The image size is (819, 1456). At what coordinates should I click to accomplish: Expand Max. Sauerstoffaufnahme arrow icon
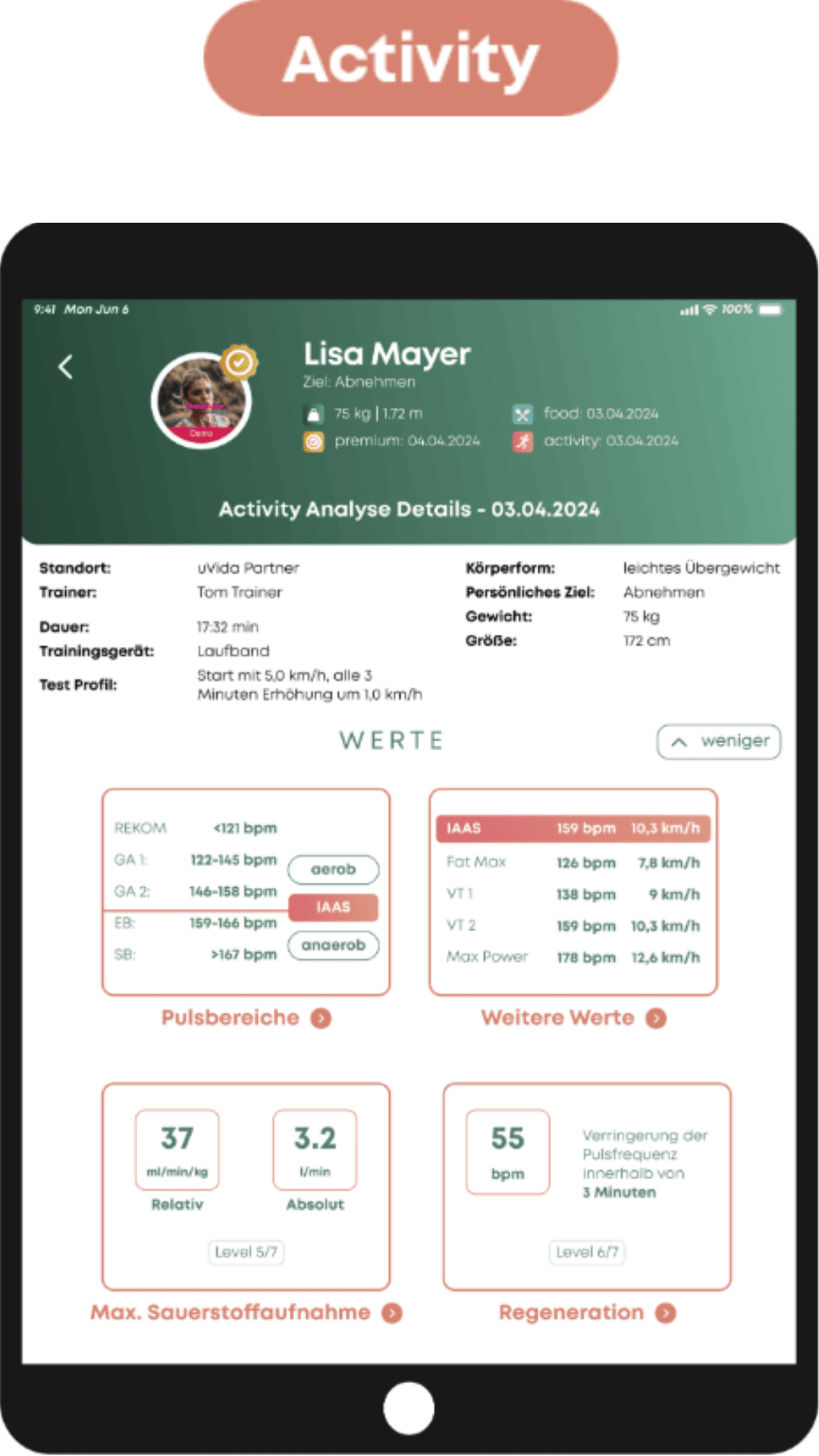[x=392, y=1313]
